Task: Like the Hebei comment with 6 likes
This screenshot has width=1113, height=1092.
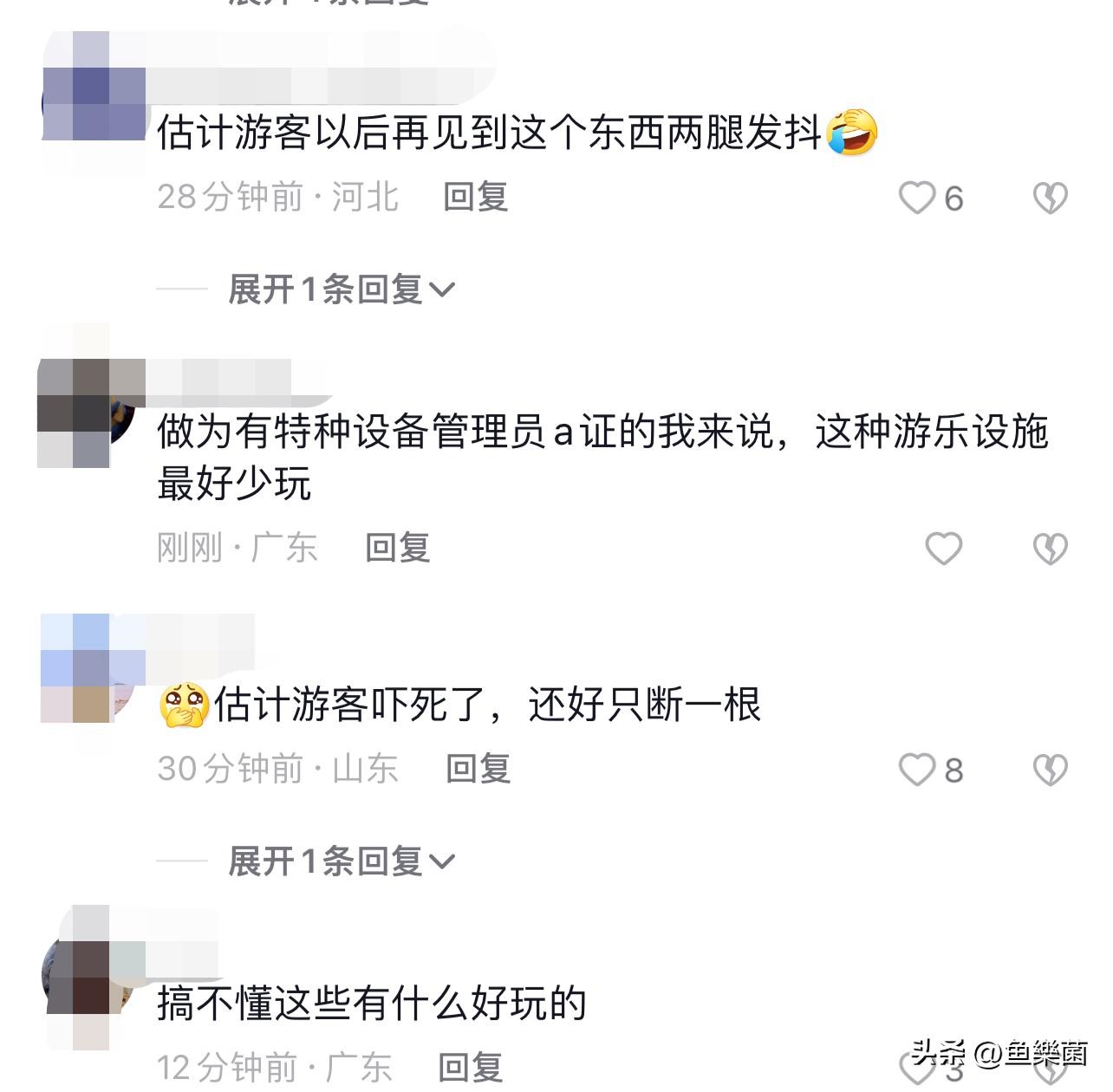Action: [917, 198]
